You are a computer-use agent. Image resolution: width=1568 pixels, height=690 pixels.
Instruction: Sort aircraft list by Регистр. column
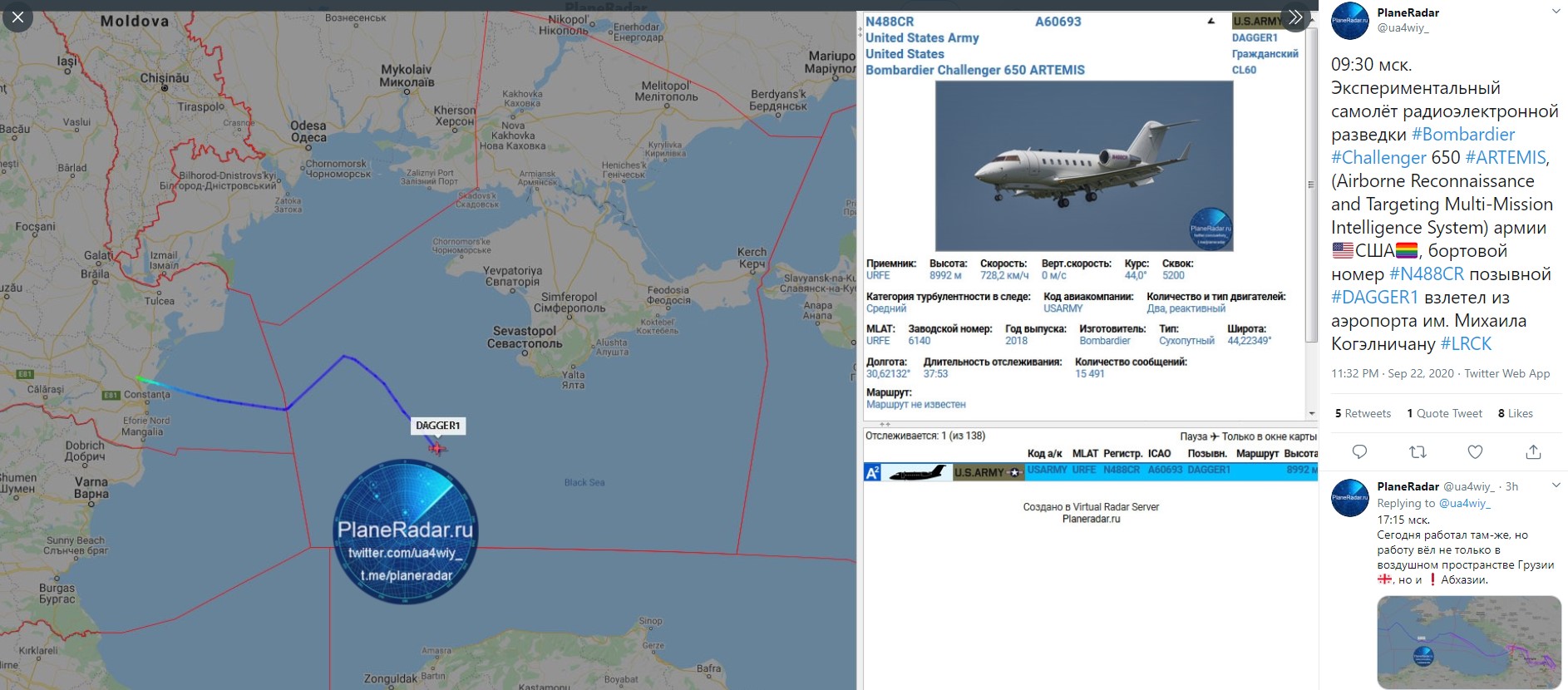1122,454
